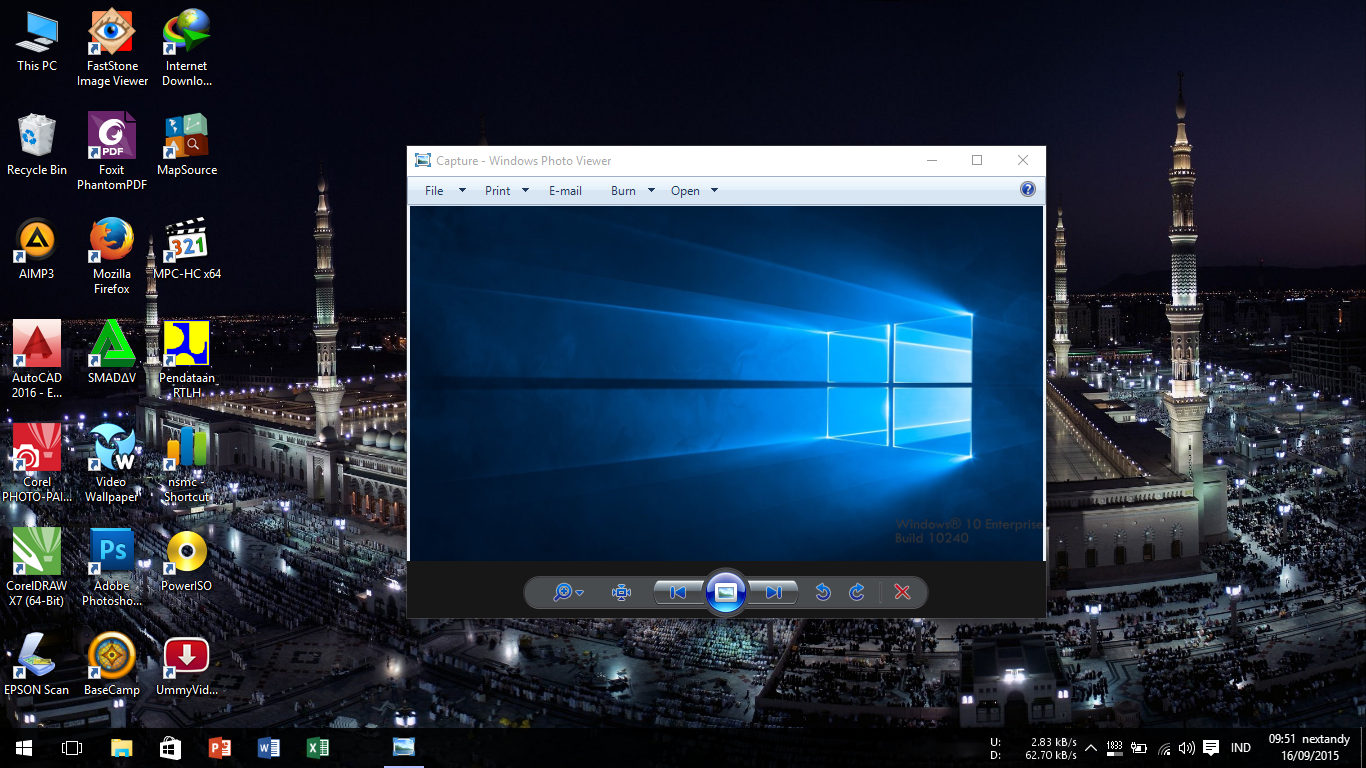Select the FastStone Image Viewer shortcut
Viewport: 1366px width, 768px height.
(x=112, y=48)
